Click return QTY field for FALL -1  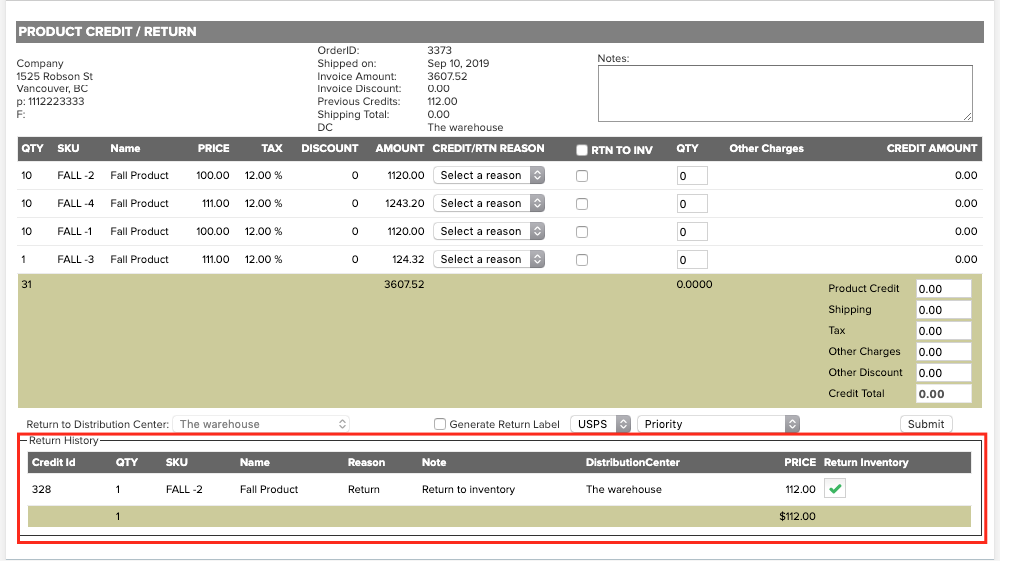pyautogui.click(x=692, y=232)
